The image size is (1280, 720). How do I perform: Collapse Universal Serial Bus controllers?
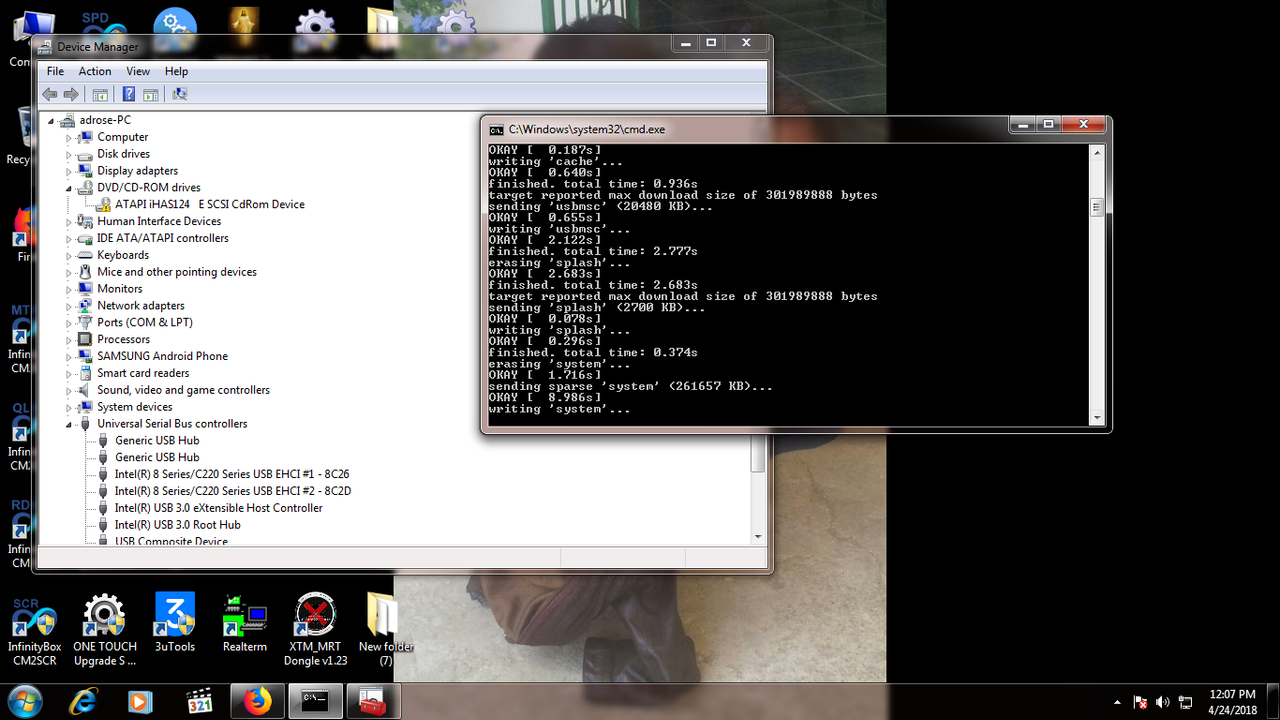[69, 423]
